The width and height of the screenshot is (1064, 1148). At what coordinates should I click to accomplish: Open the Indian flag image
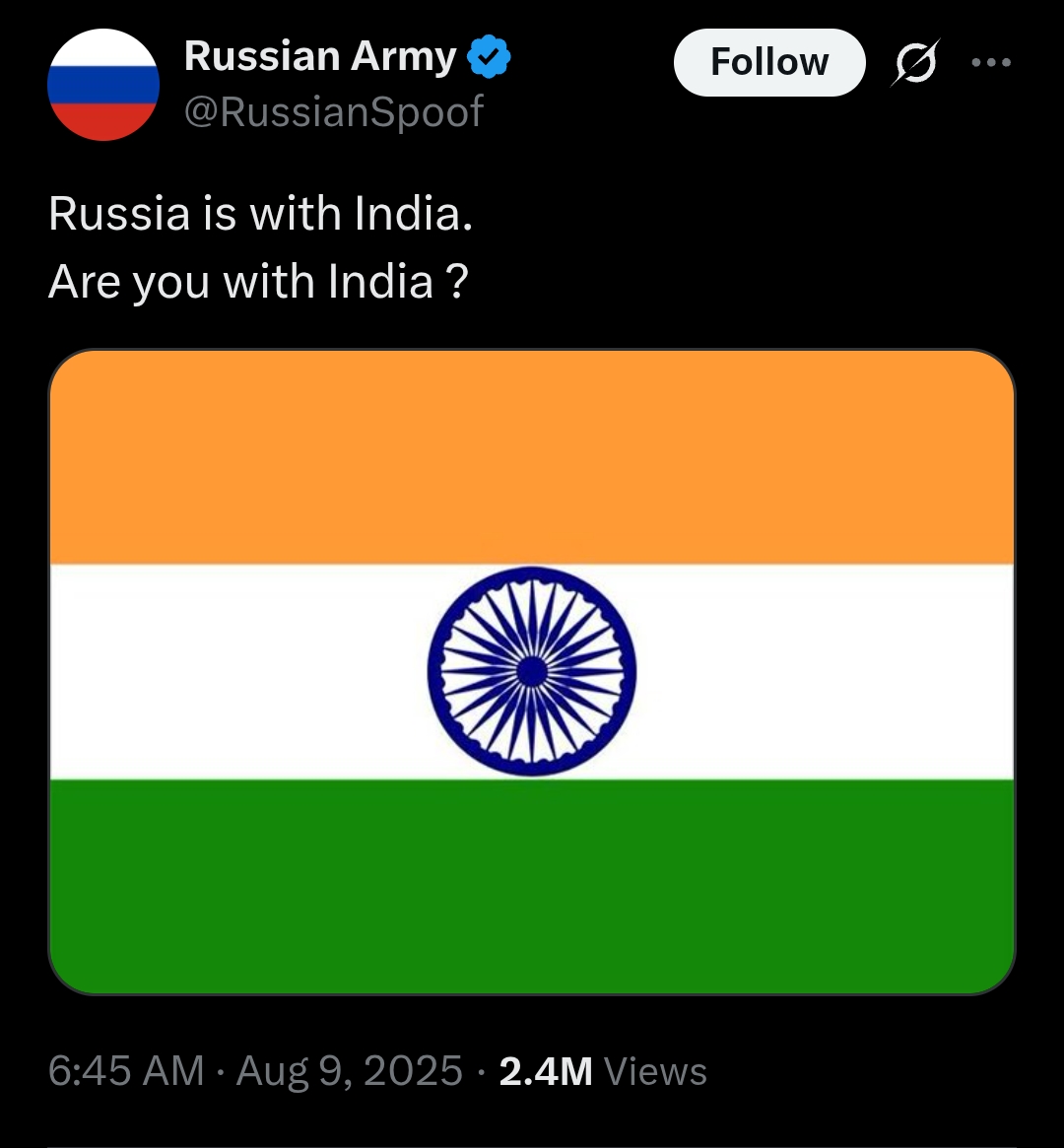(x=532, y=672)
